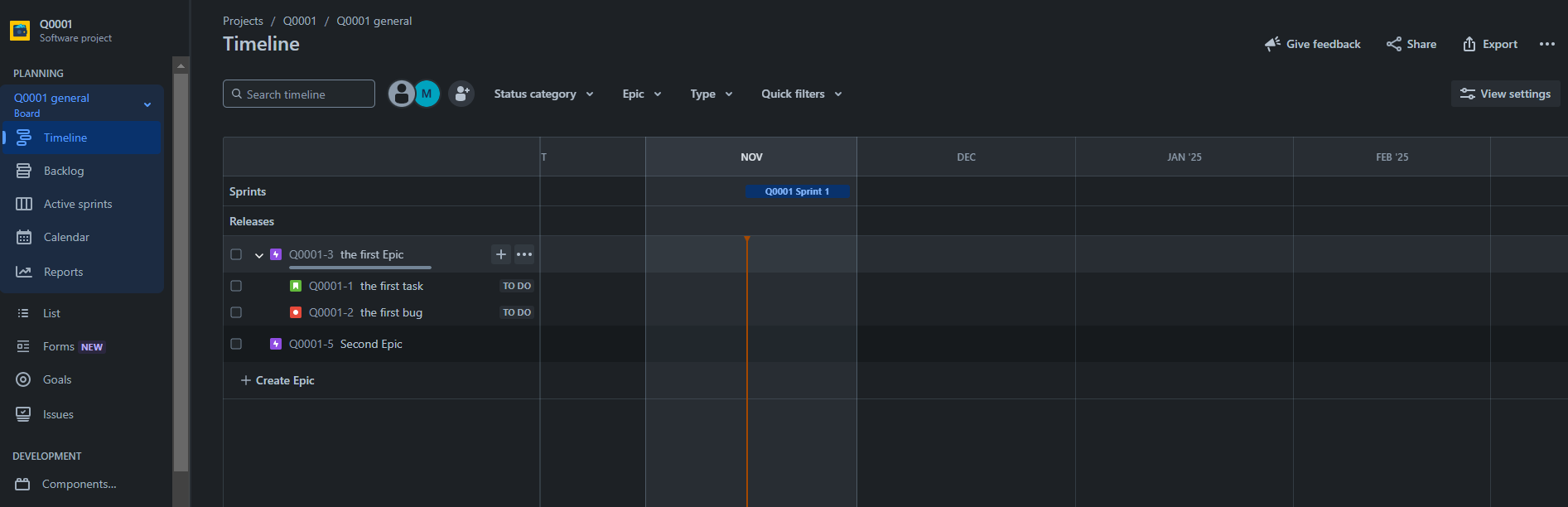The width and height of the screenshot is (1568, 507).
Task: Open Backlog from the sidebar
Action: click(x=64, y=171)
